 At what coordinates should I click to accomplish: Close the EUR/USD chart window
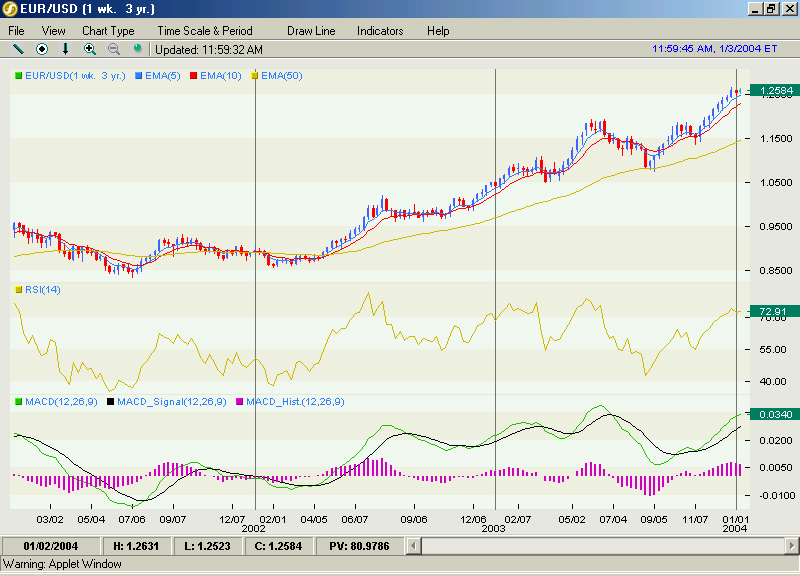tap(790, 9)
